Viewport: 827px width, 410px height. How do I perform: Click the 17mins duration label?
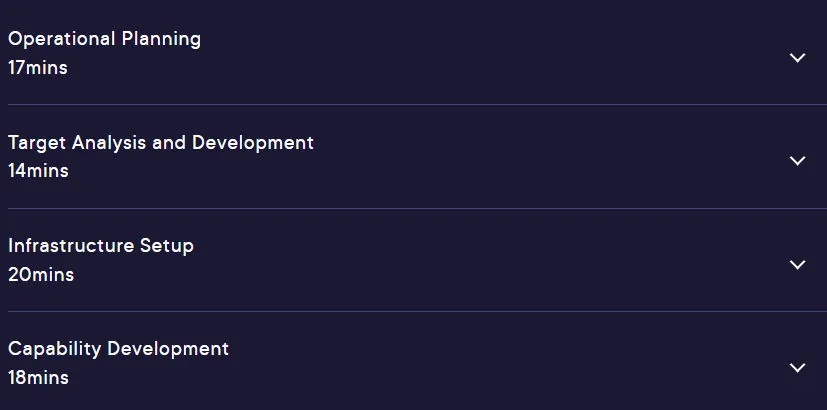point(38,68)
